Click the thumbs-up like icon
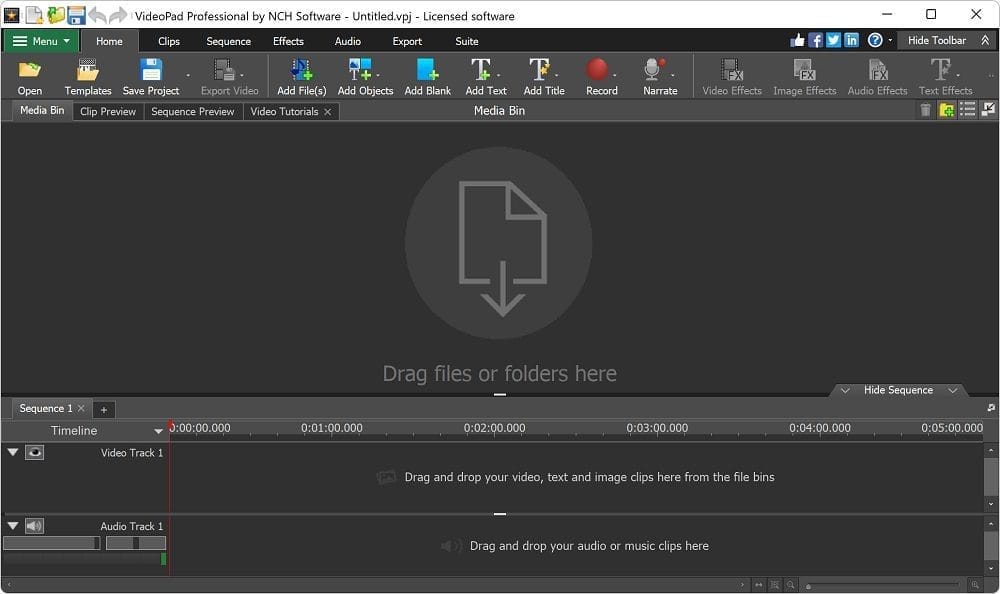Viewport: 1000px width, 594px height. pos(797,40)
